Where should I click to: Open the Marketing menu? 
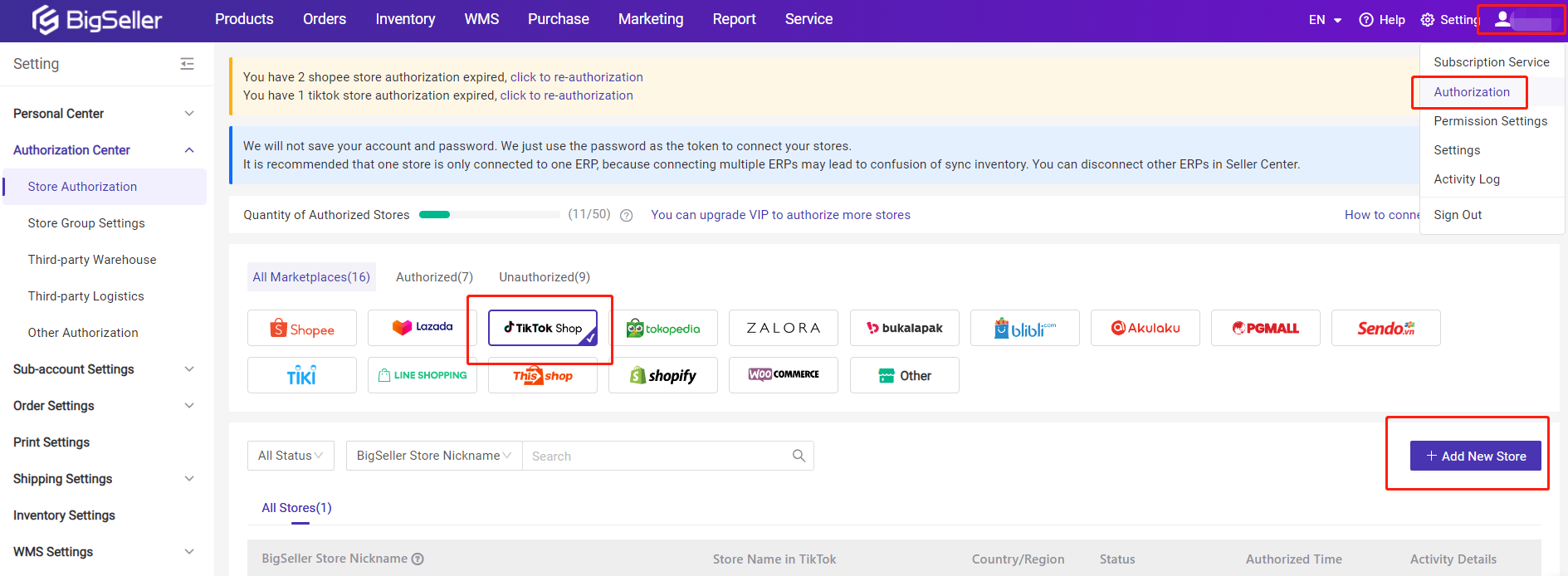651,19
